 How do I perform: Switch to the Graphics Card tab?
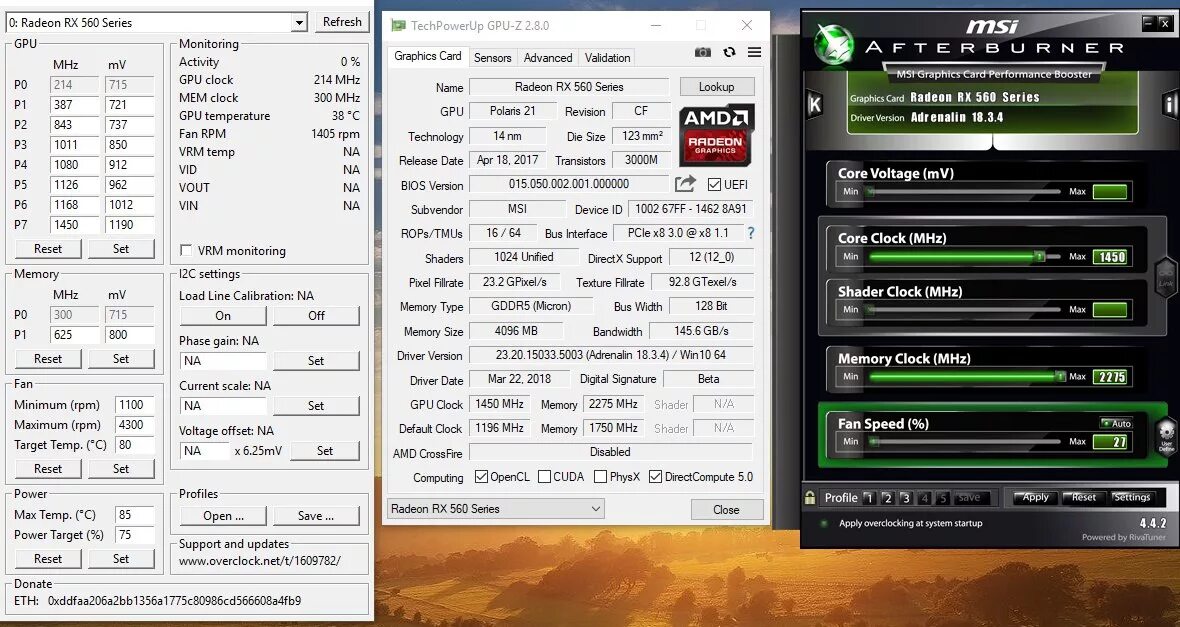[427, 56]
